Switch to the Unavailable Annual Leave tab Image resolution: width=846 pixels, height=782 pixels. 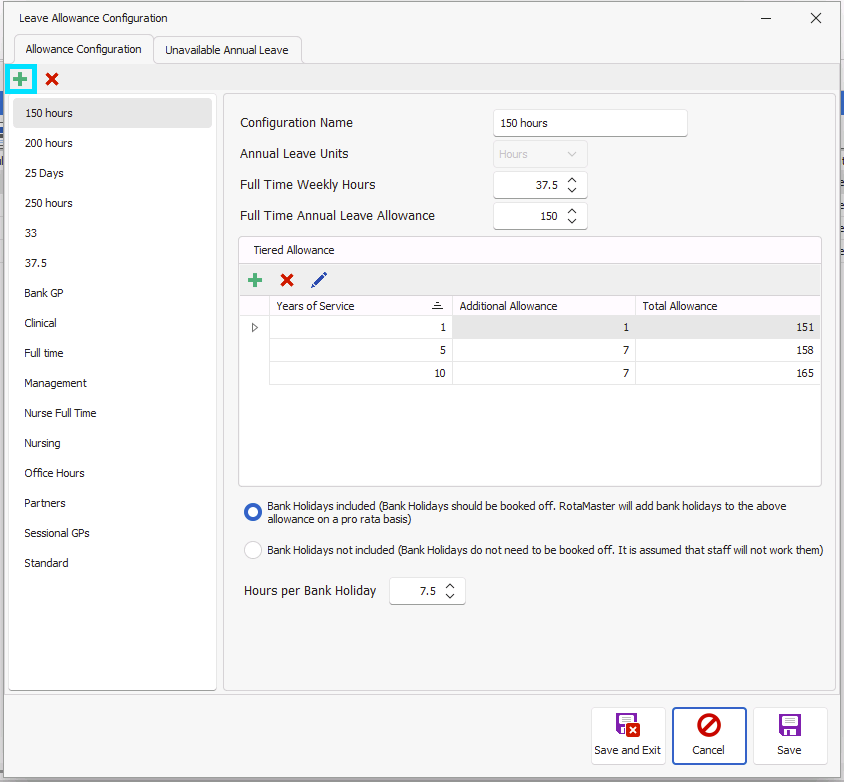(227, 49)
